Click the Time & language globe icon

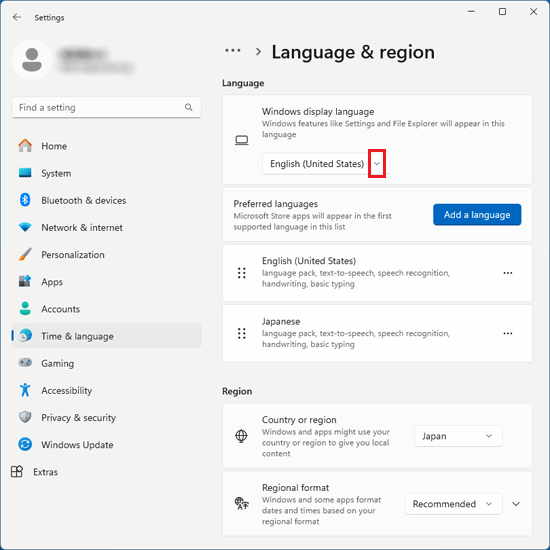coord(25,336)
